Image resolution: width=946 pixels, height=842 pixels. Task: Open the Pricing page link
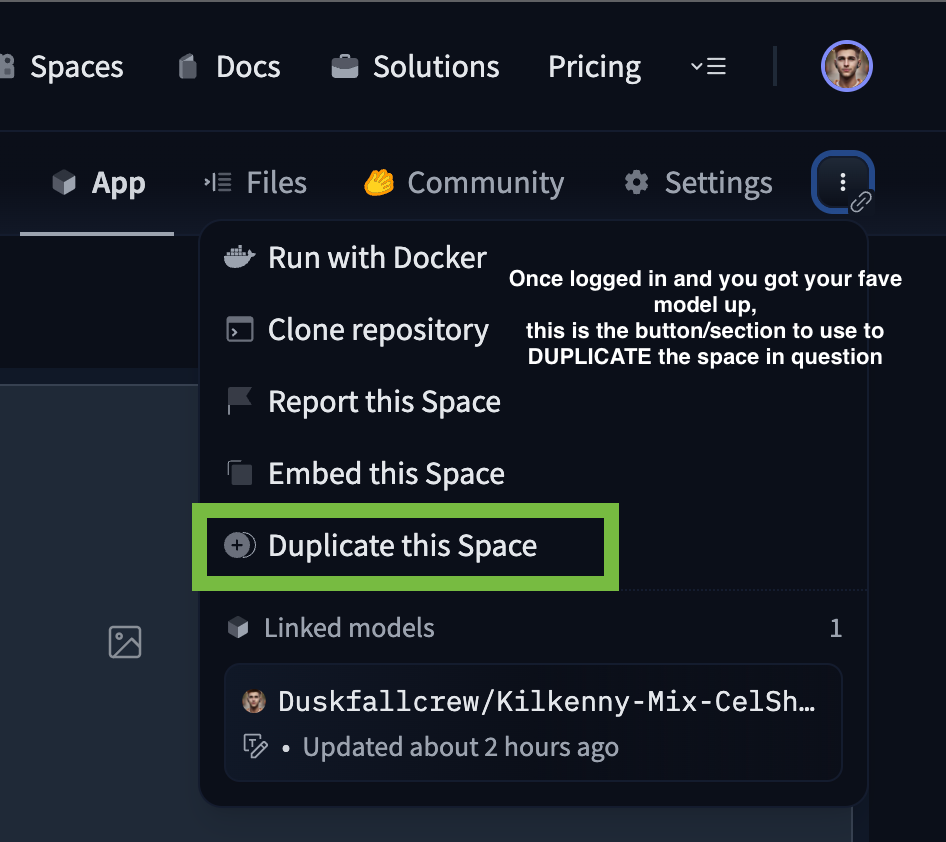pos(594,66)
